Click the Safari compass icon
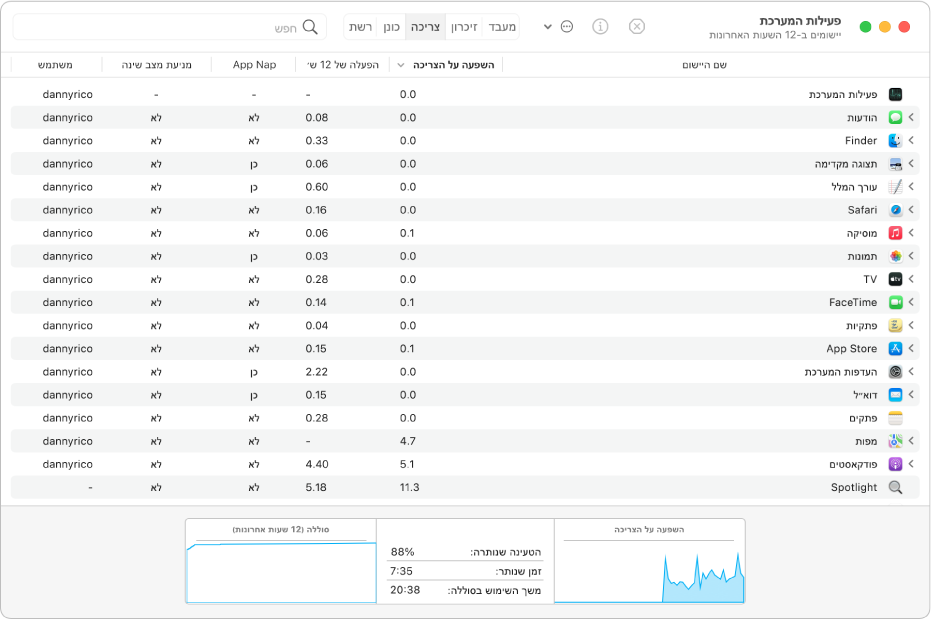 pos(895,210)
